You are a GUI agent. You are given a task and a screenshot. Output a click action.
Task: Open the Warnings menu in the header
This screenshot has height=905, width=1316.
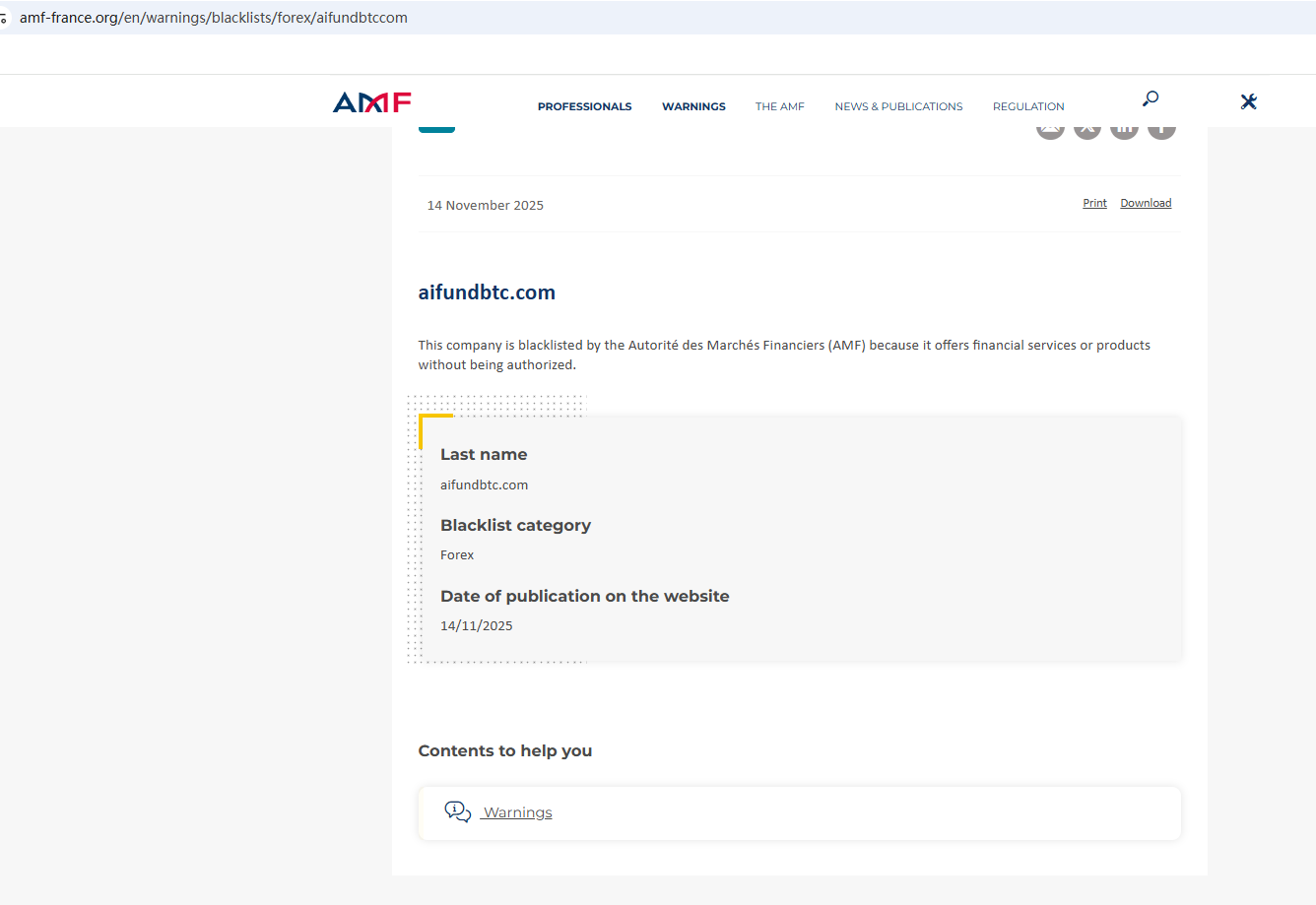click(x=693, y=106)
